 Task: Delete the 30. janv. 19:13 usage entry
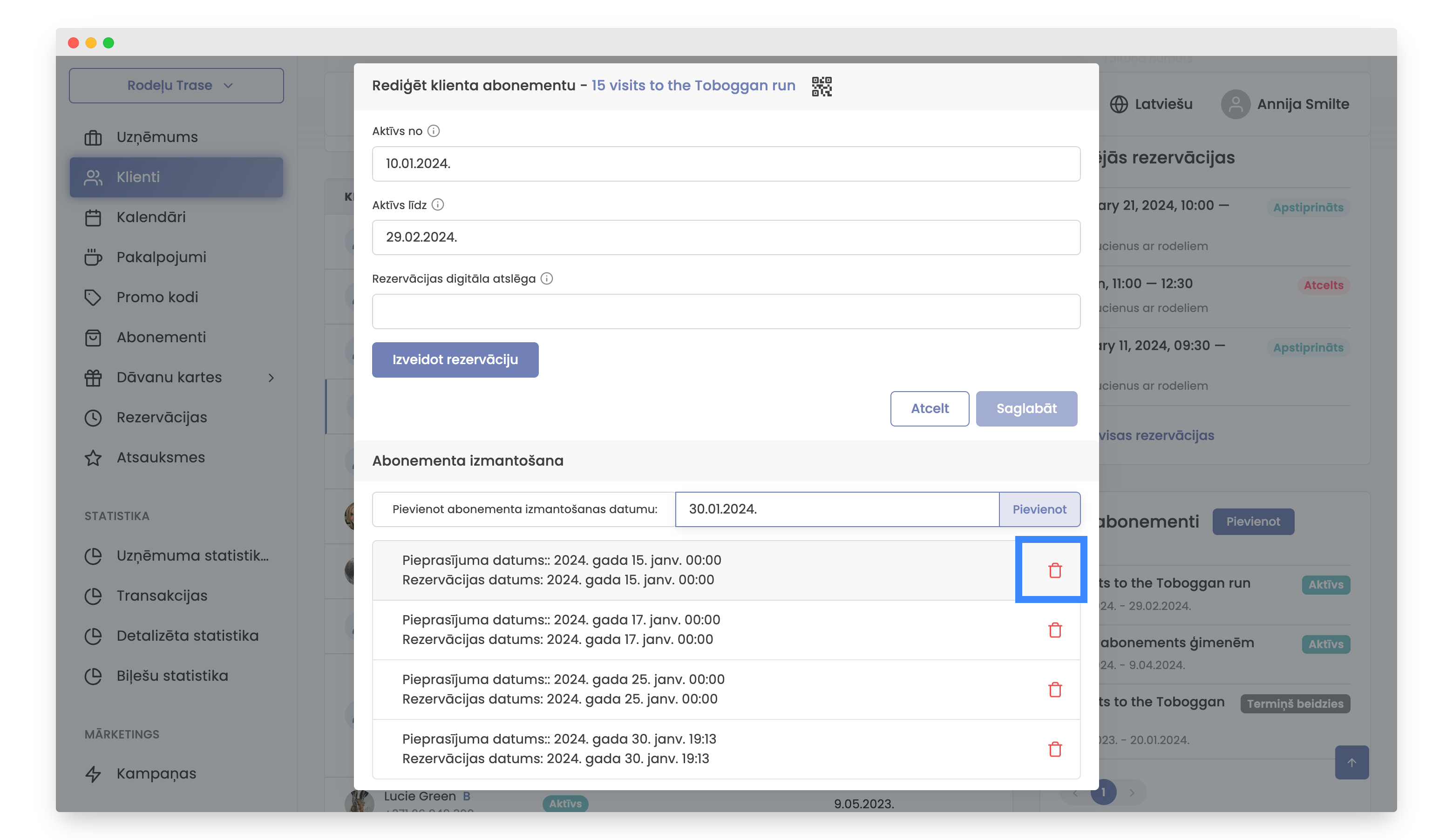[x=1054, y=749]
